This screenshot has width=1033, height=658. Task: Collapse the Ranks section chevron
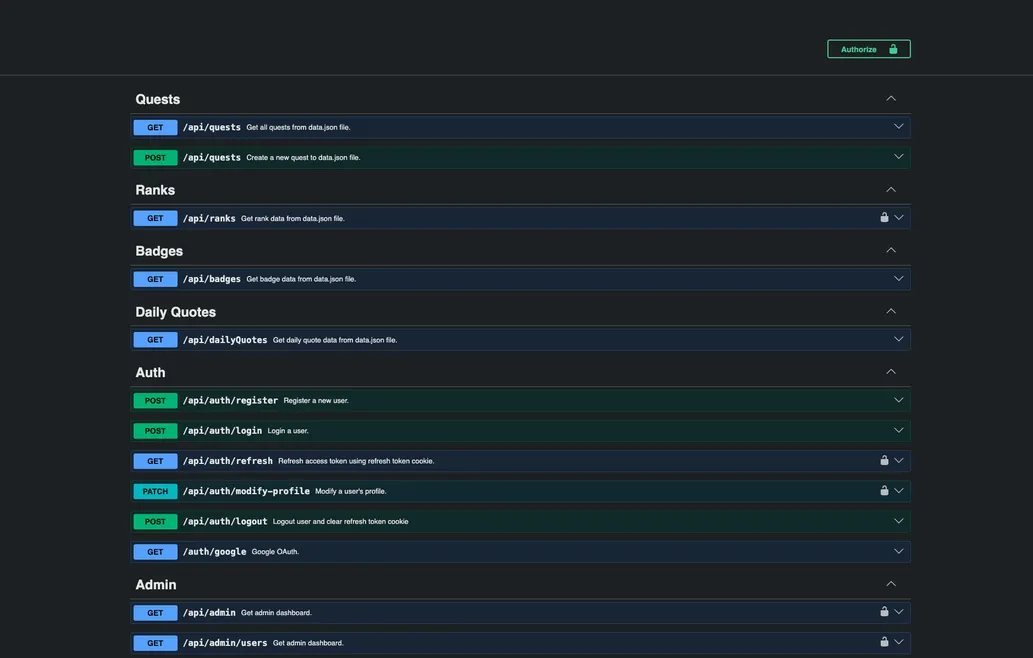tap(891, 189)
